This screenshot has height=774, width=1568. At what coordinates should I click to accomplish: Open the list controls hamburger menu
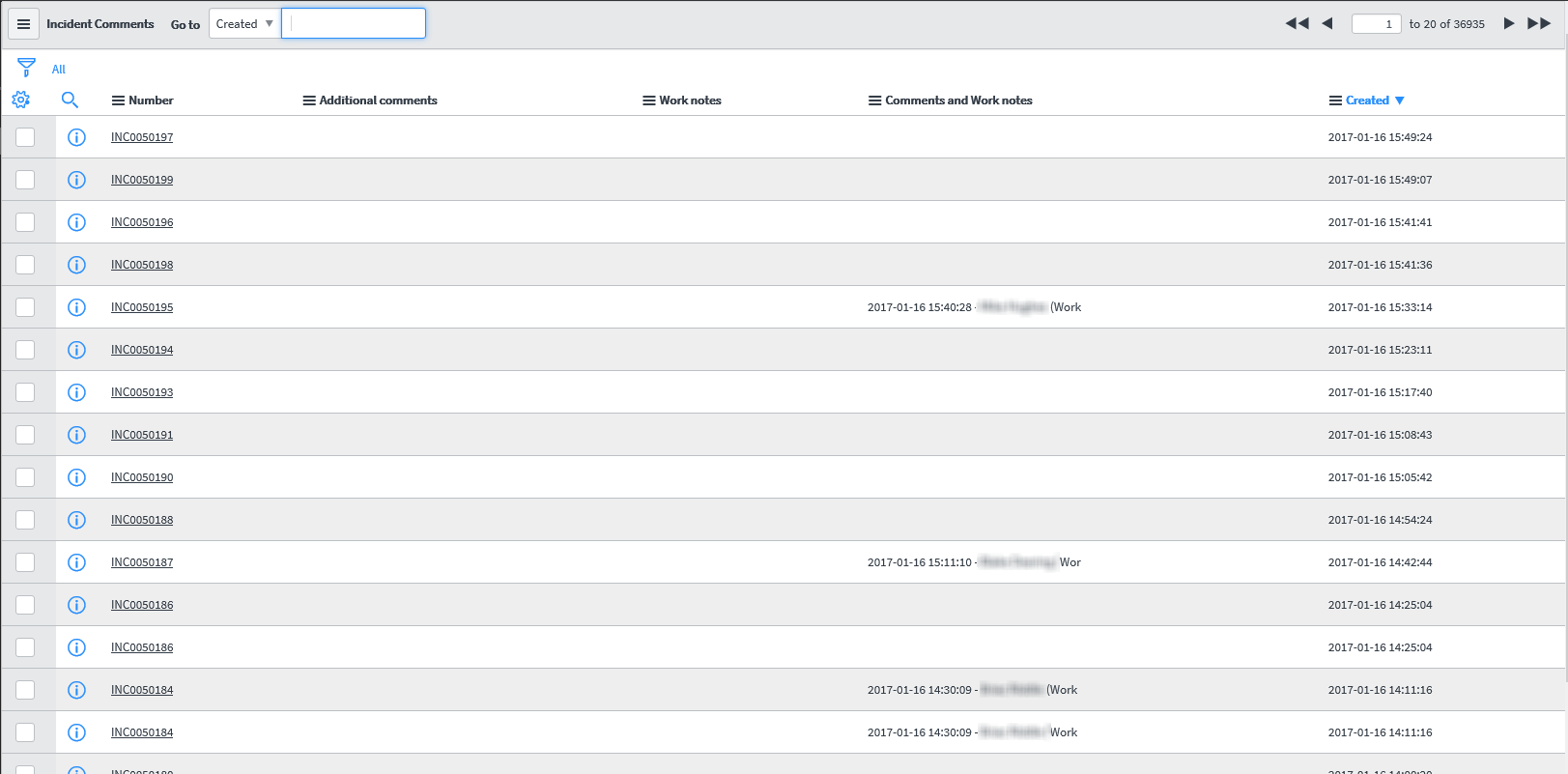coord(24,24)
